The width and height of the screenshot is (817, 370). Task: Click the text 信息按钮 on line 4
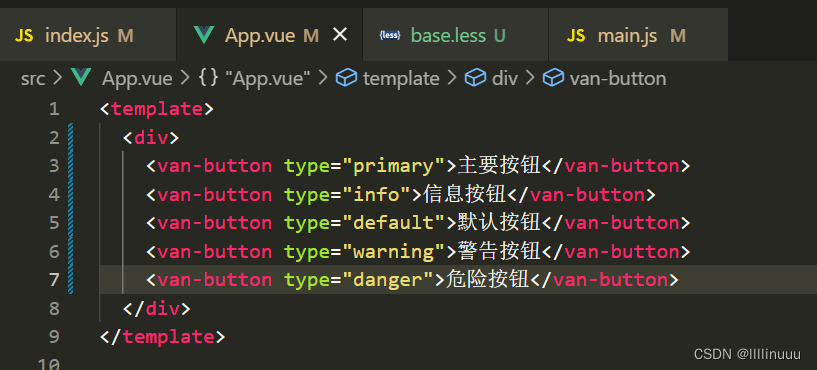tap(465, 194)
